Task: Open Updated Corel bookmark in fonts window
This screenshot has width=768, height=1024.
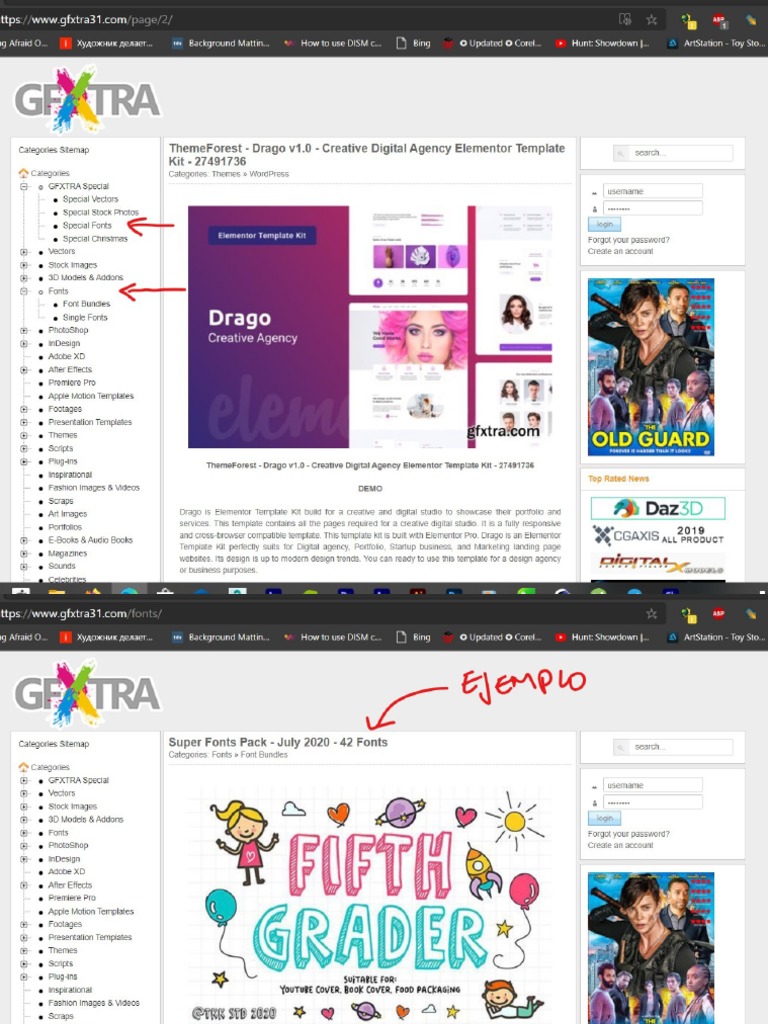Action: tap(493, 637)
